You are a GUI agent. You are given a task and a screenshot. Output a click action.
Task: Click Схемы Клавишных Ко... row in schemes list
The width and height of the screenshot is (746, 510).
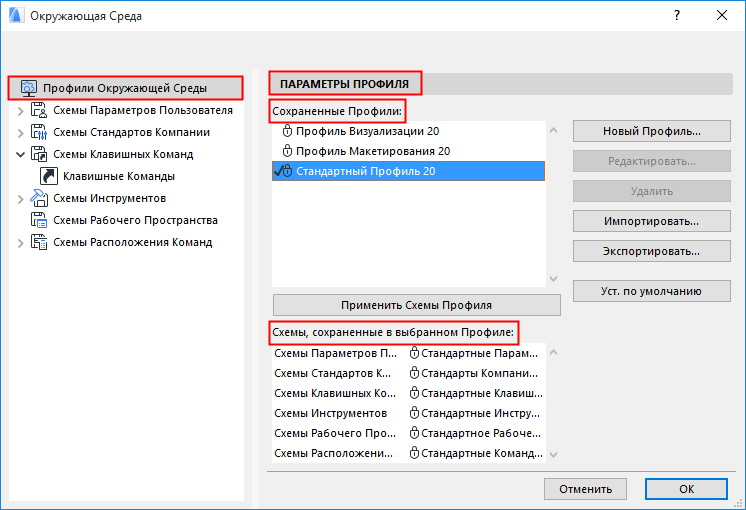coord(409,393)
